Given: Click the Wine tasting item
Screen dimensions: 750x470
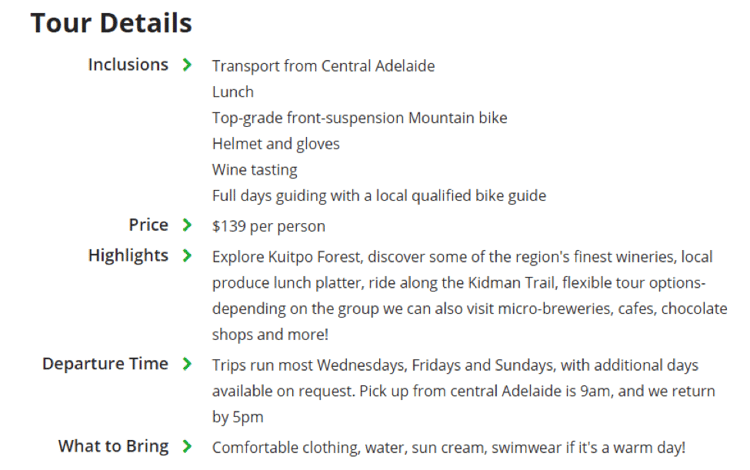Looking at the screenshot, I should tap(254, 170).
